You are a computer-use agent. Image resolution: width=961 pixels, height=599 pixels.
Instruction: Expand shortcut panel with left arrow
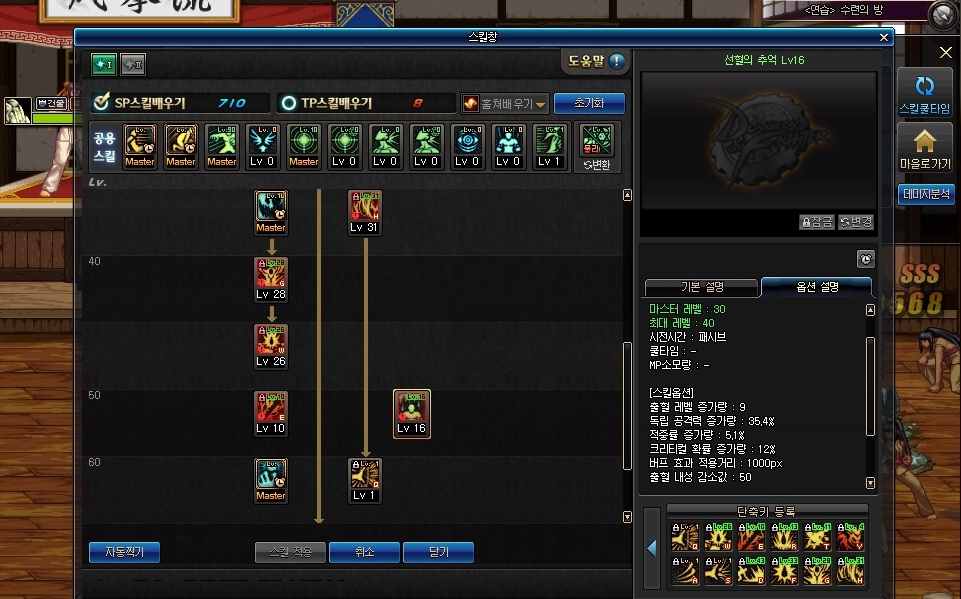(651, 548)
